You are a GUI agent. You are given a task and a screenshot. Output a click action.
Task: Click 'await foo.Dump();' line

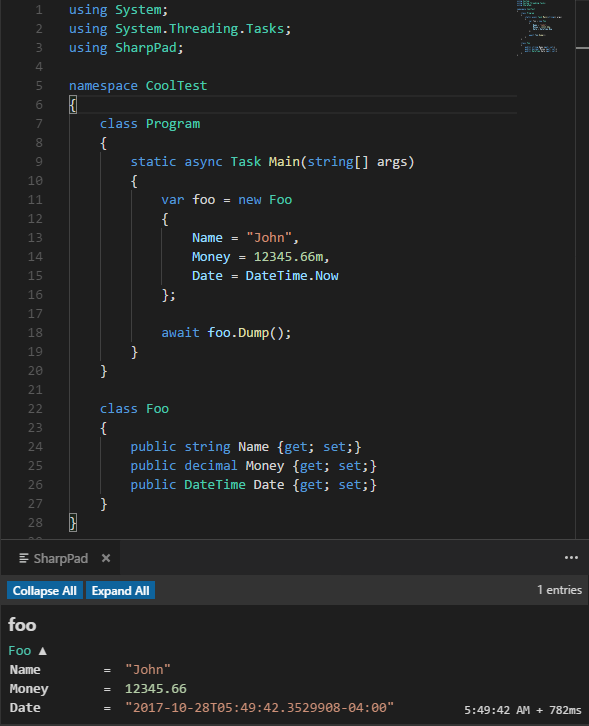[x=226, y=332]
